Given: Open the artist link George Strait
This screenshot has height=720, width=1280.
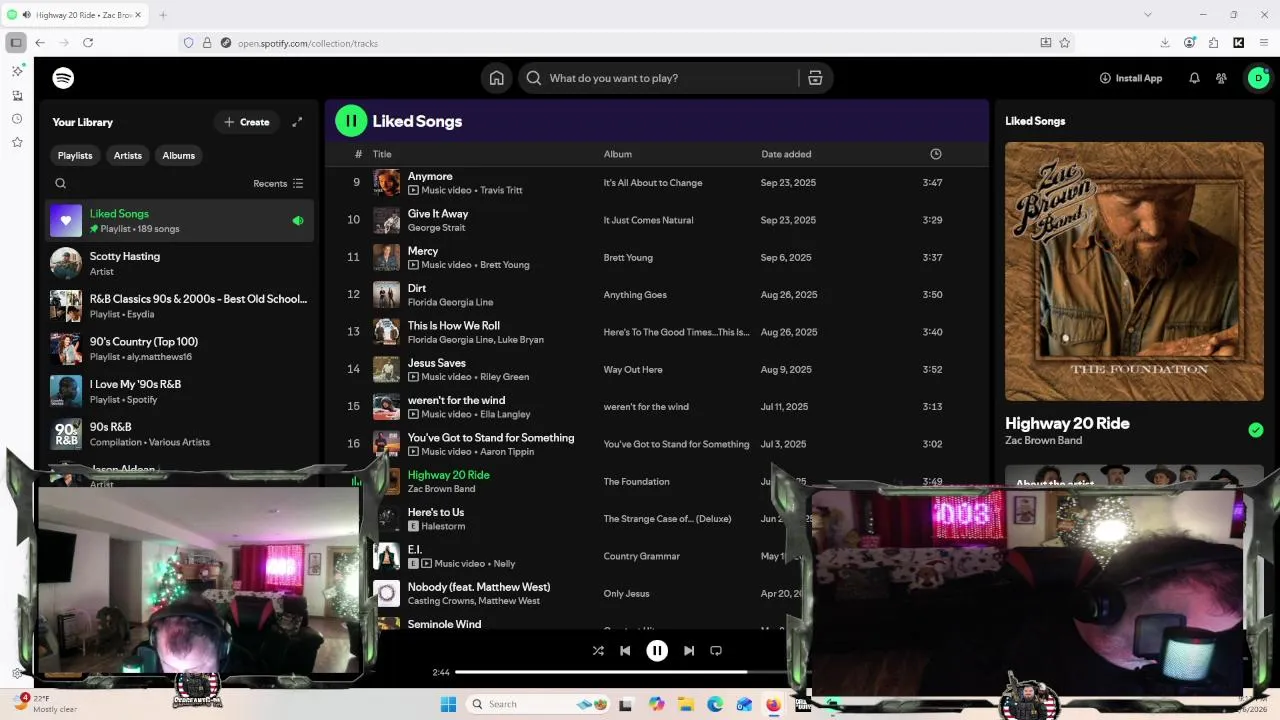Looking at the screenshot, I should [436, 227].
